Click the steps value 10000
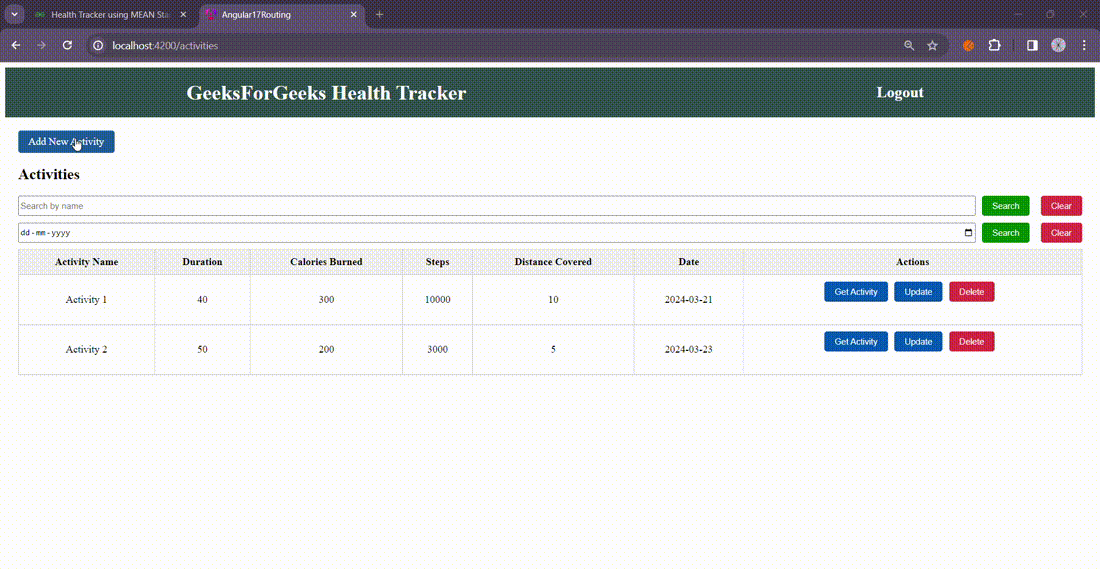This screenshot has height=569, width=1100. [x=437, y=300]
